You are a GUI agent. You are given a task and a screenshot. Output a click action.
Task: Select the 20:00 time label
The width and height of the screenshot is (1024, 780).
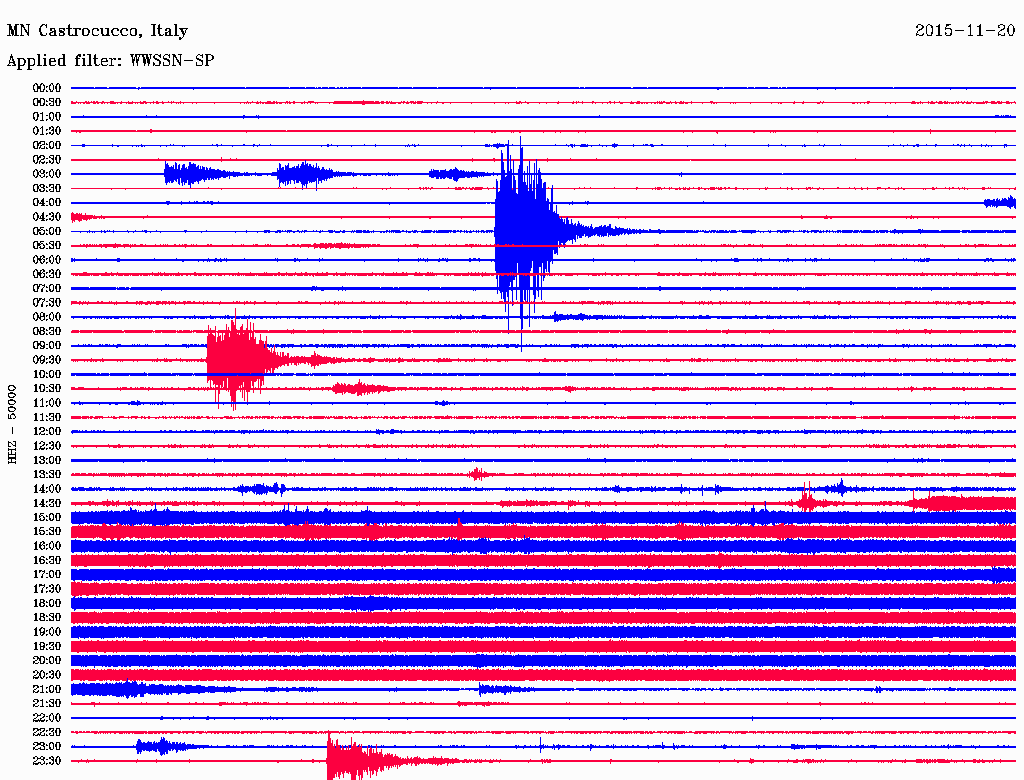pos(47,661)
